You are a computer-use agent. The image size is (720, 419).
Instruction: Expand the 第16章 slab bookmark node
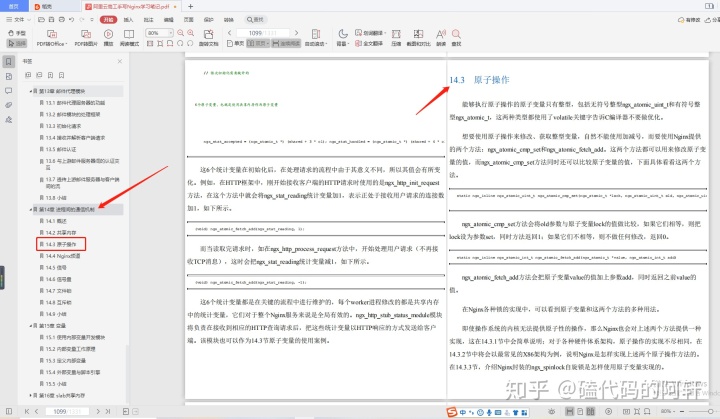click(x=31, y=396)
